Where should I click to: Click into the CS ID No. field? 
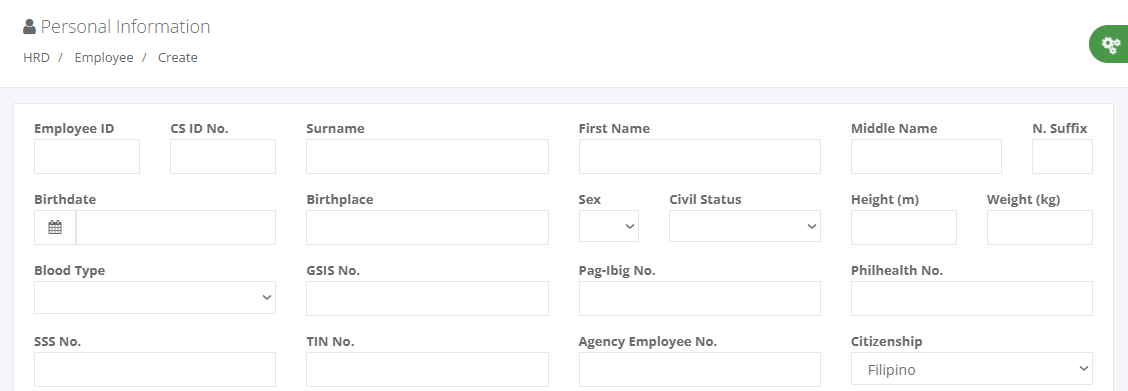223,157
